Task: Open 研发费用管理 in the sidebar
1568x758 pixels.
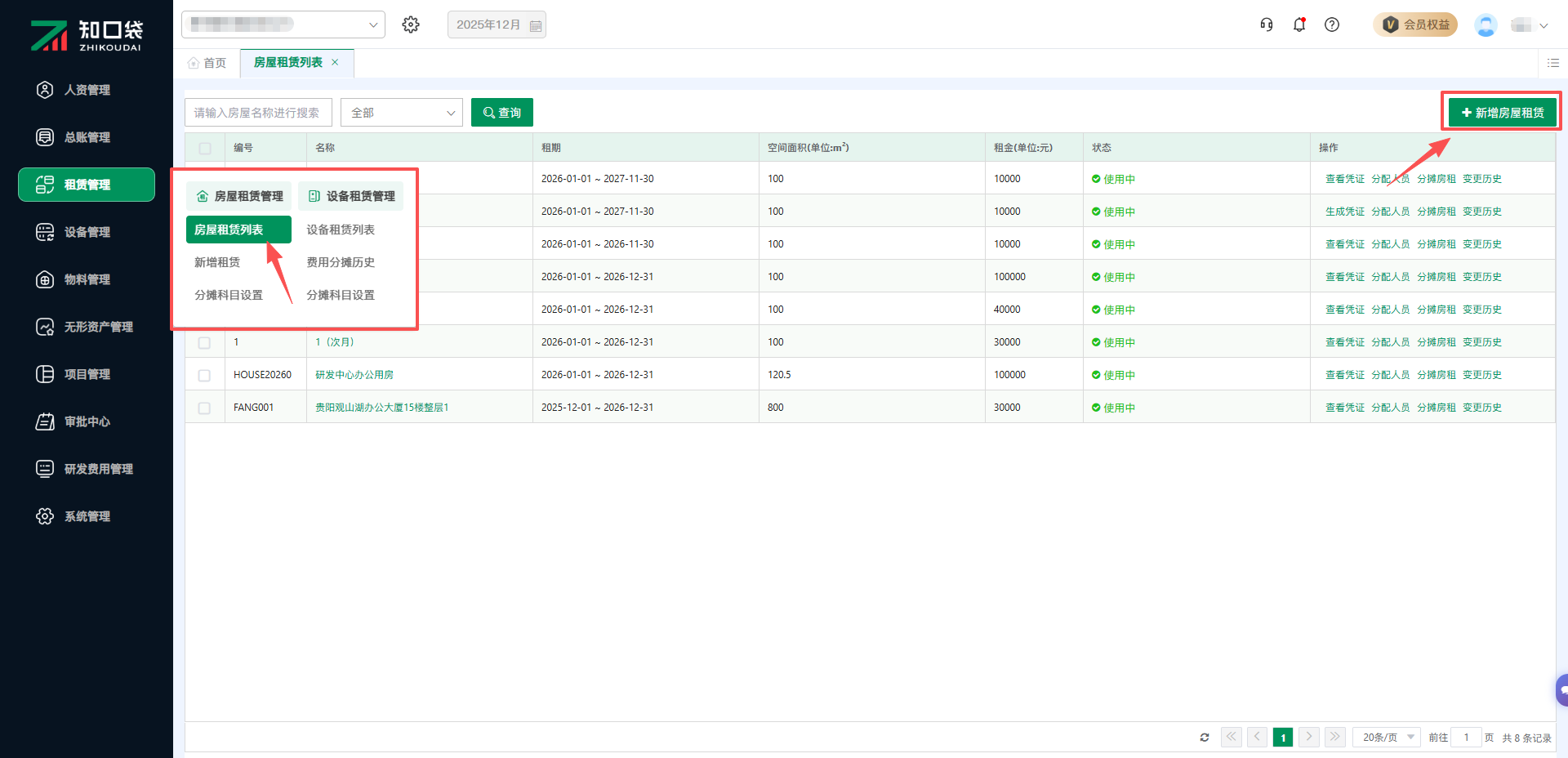Action: point(87,469)
